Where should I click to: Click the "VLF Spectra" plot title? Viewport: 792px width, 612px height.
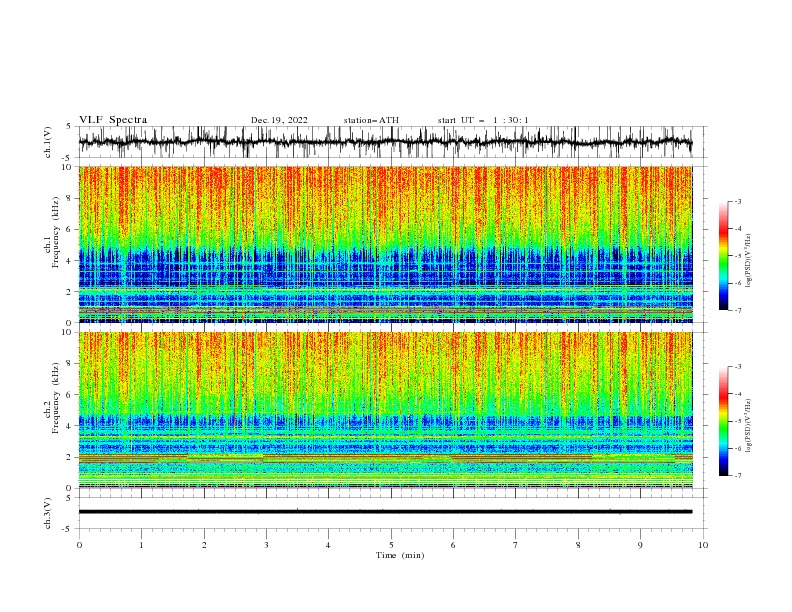coord(113,120)
